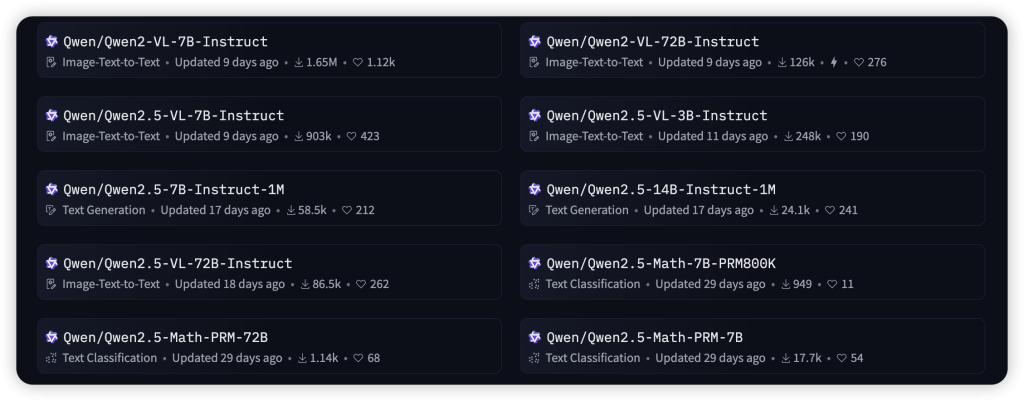
Task: Click the Text Generation icon on Qwen2.5-7B-Instruct-1M
Action: pos(51,210)
